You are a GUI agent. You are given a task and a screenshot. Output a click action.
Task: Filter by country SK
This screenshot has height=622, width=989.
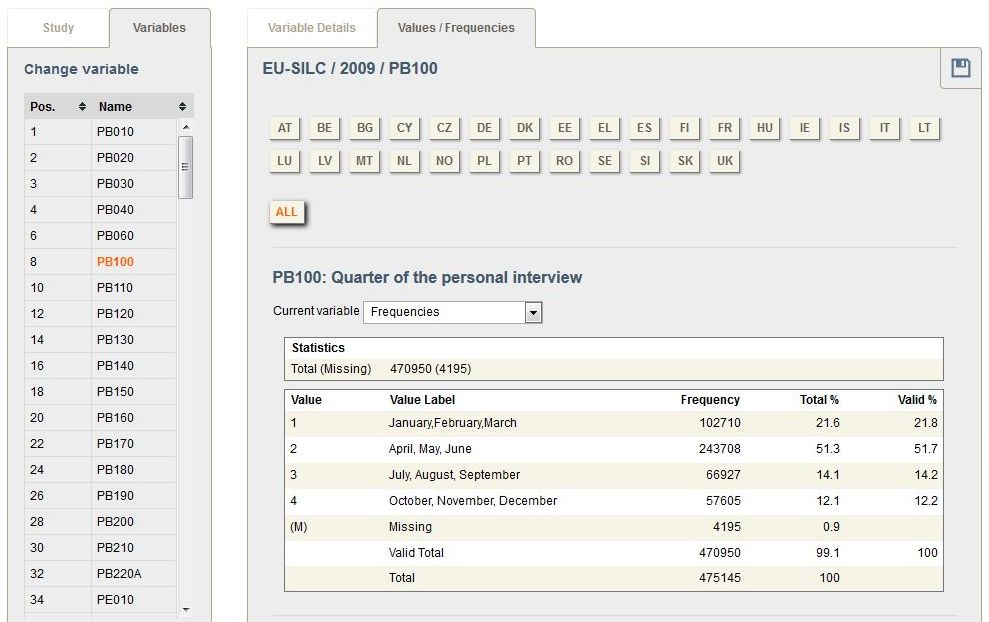tap(684, 160)
